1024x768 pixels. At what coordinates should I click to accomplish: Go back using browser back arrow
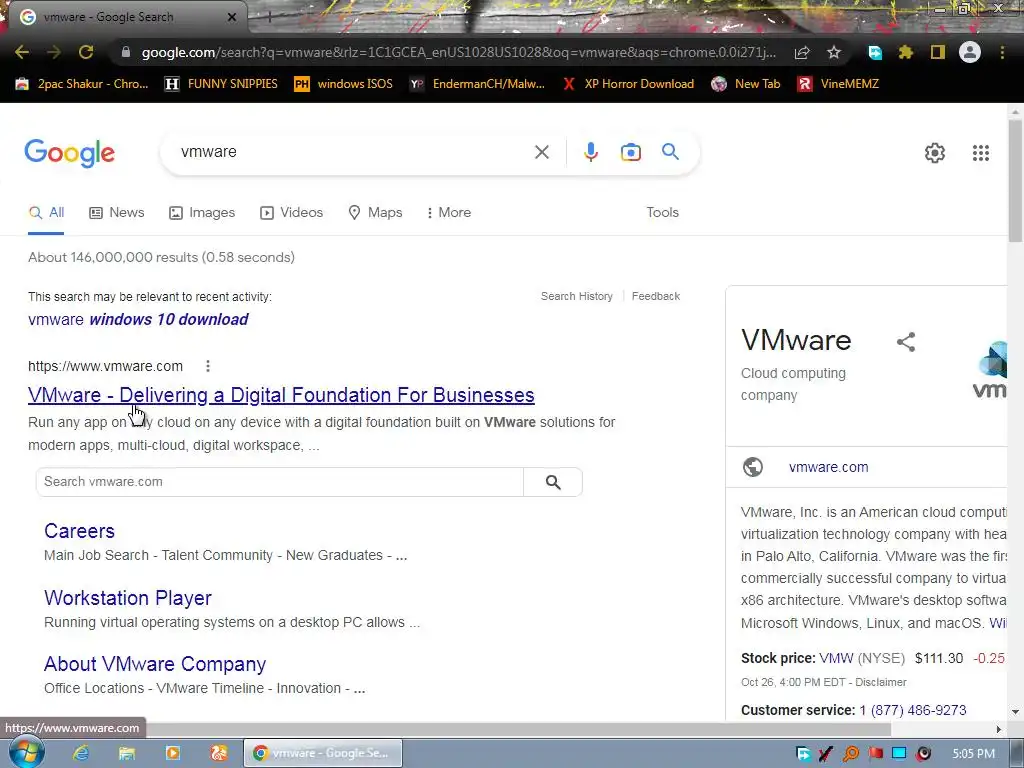coord(22,52)
